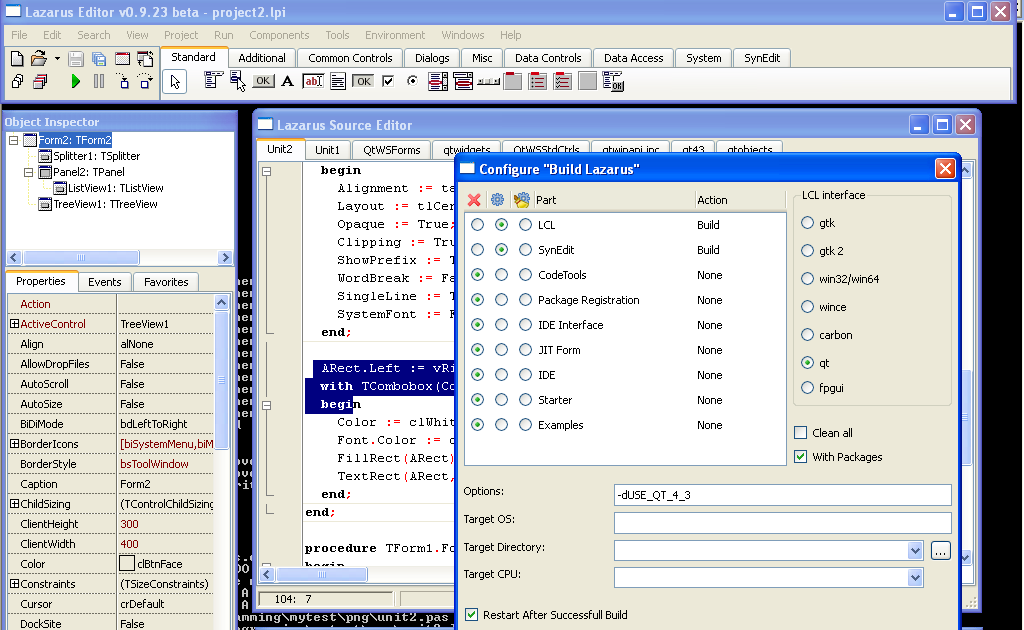Switch to the Additional palette tab
Viewport: 1024px width, 630px height.
pyautogui.click(x=261, y=57)
